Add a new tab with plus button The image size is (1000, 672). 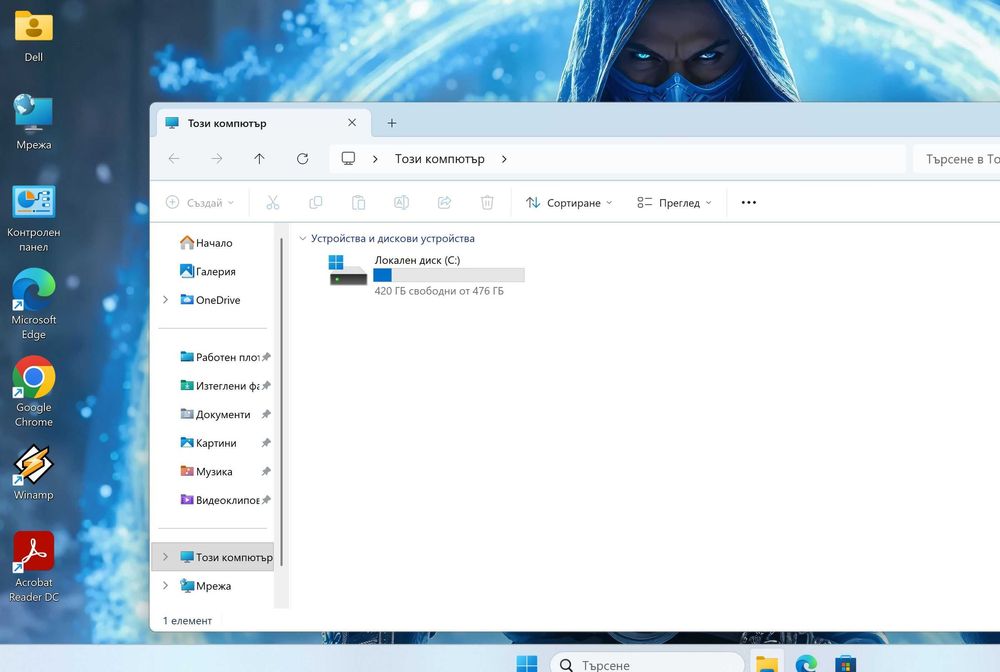pos(392,123)
